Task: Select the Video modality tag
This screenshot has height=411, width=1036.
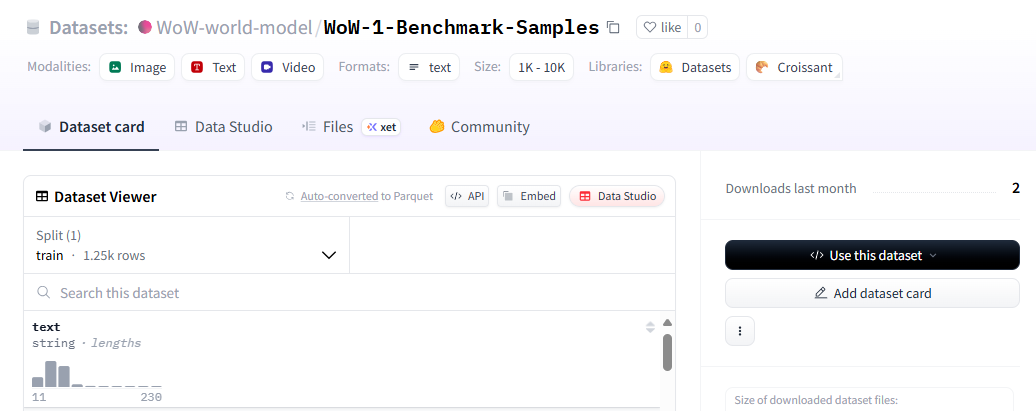Action: click(288, 67)
